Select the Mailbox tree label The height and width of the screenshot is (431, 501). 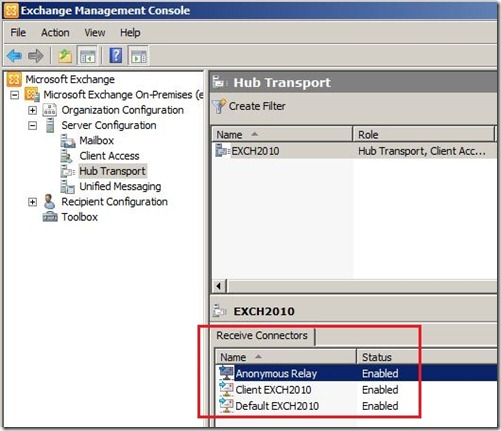pos(96,141)
